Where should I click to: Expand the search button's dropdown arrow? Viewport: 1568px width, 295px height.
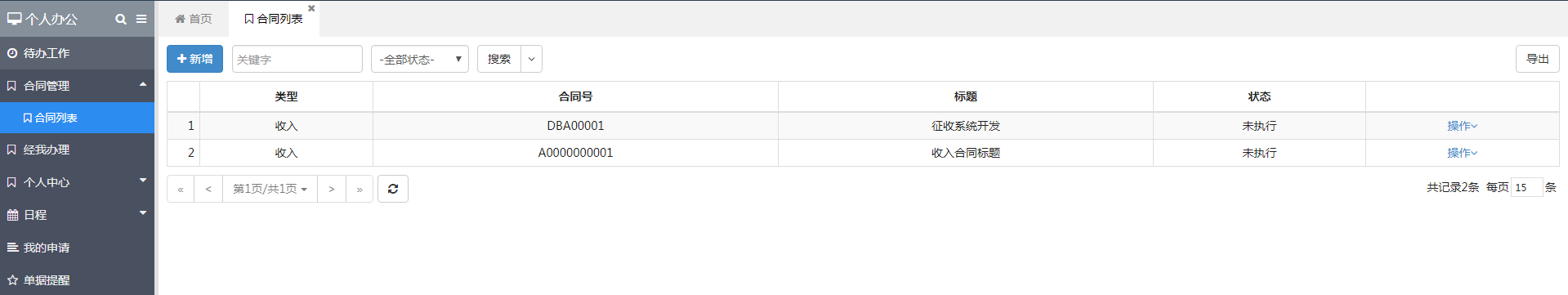(532, 59)
